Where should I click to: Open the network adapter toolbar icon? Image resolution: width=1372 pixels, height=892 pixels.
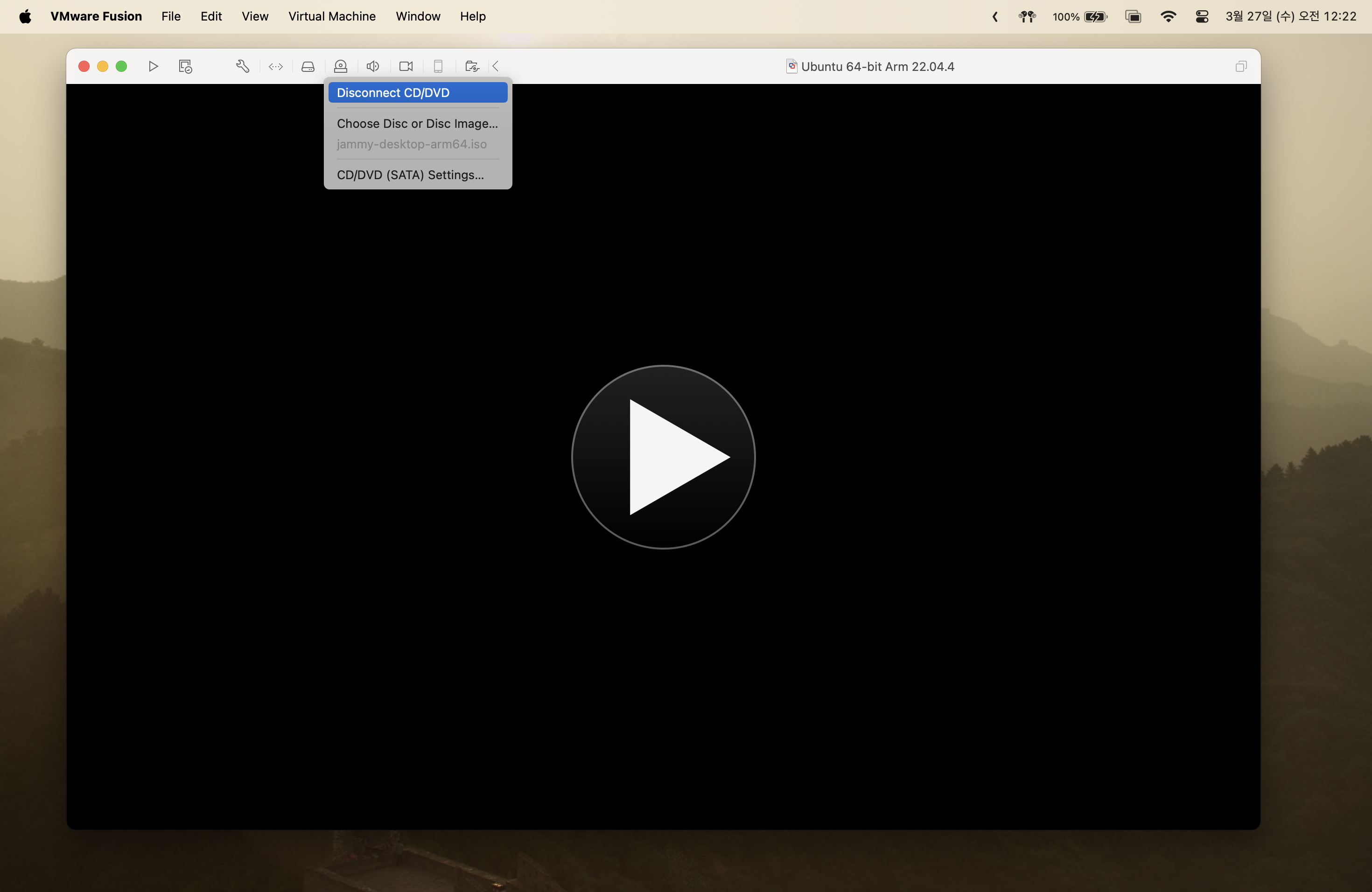coord(275,66)
